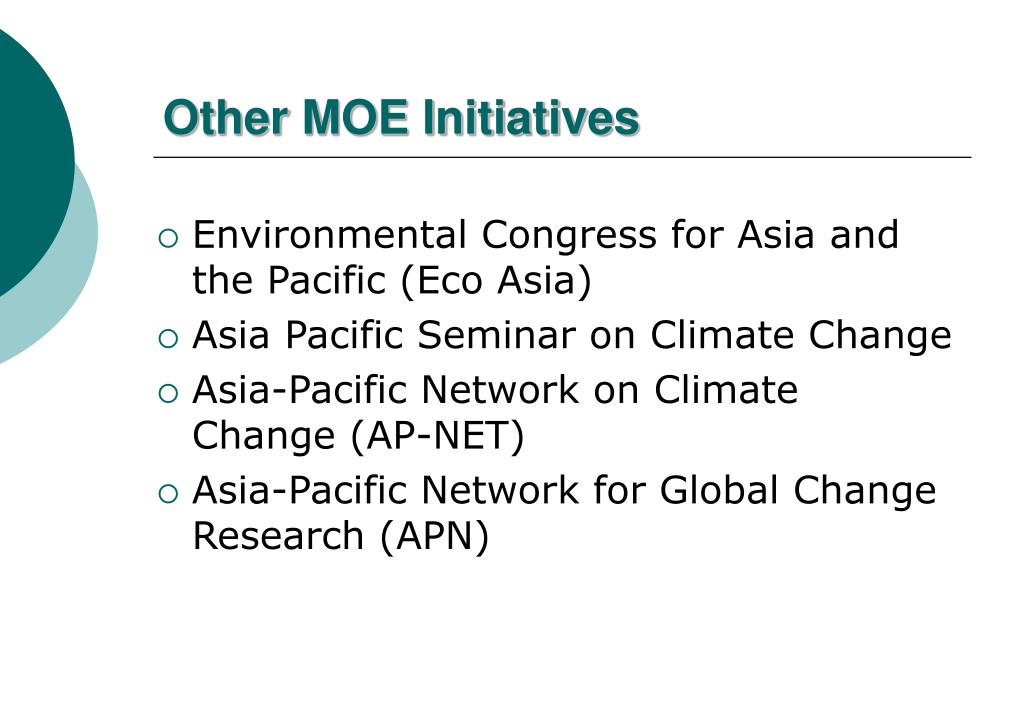Click the text '(APN)'

[435, 536]
